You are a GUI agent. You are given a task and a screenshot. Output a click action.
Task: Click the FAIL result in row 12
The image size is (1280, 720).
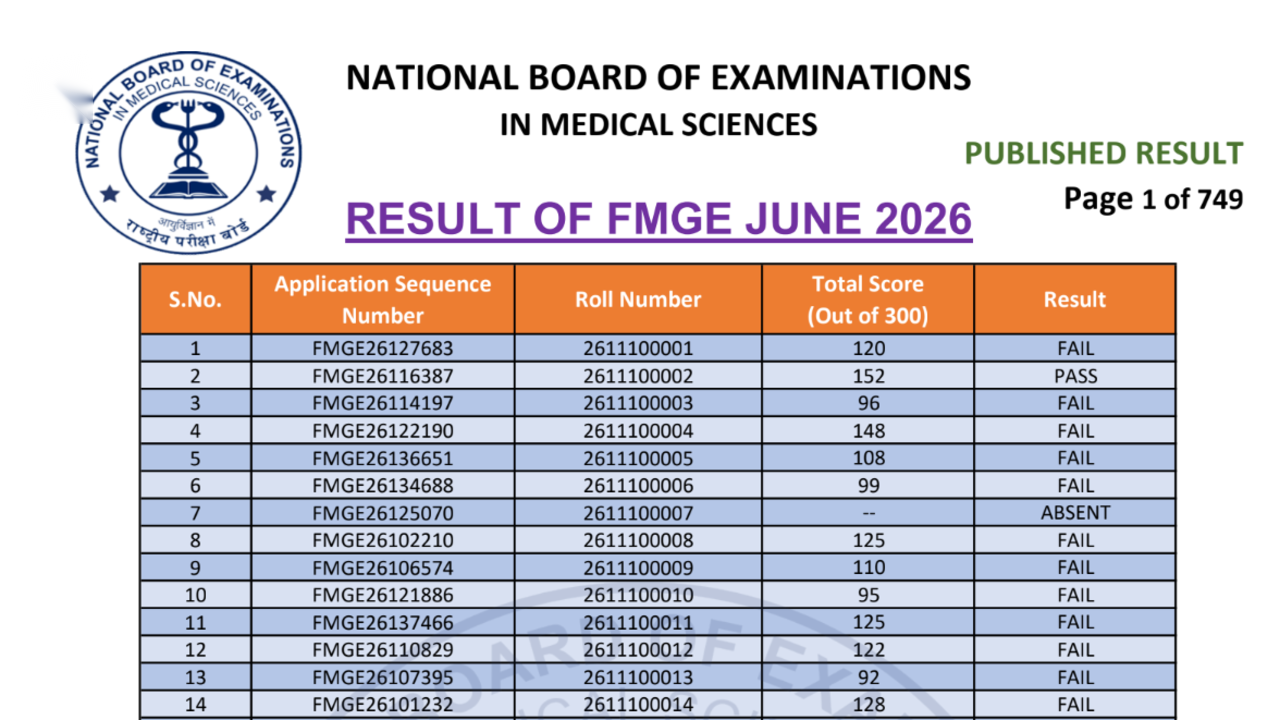[x=1075, y=650]
